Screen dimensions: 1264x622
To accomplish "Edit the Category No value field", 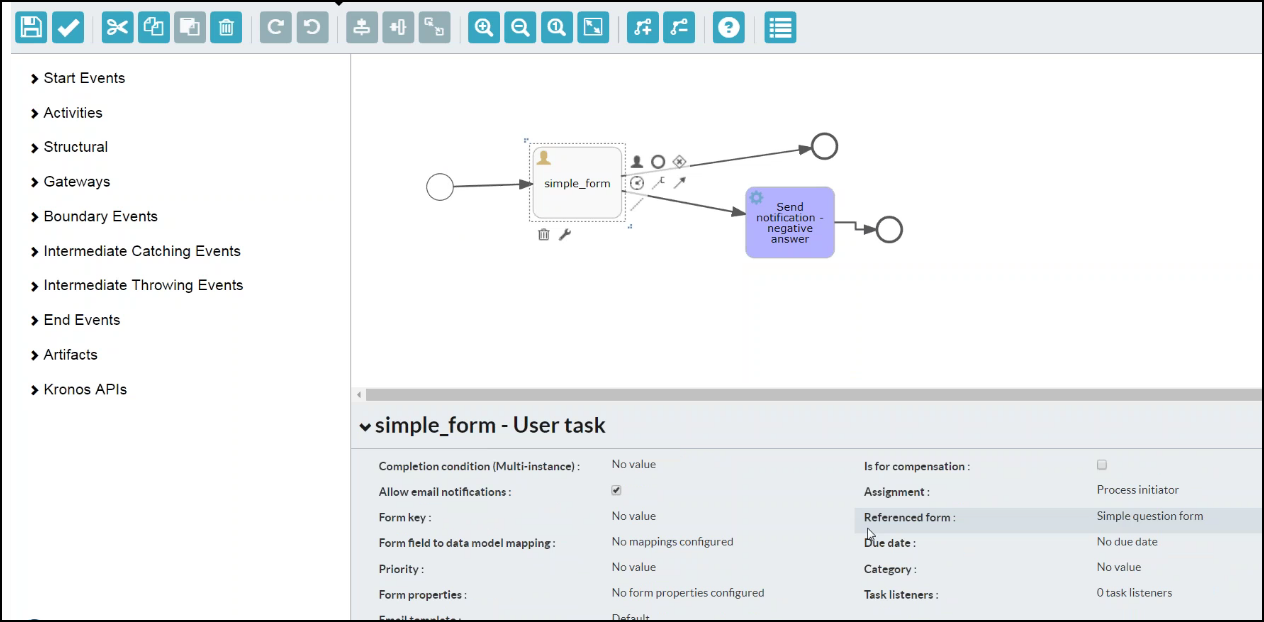I will click(x=1119, y=567).
